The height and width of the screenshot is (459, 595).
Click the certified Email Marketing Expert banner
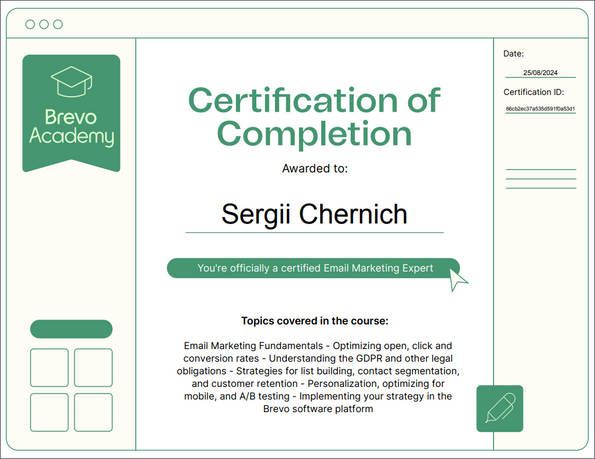point(313,268)
